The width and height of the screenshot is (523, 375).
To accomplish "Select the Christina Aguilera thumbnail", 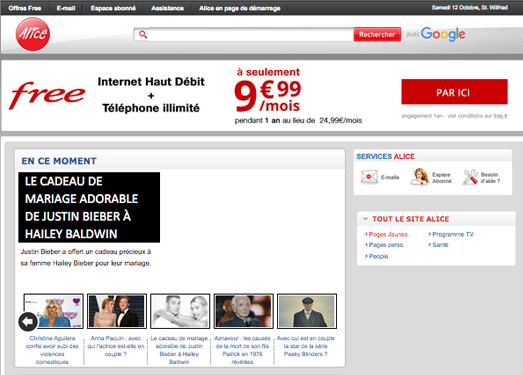I will coord(53,311).
